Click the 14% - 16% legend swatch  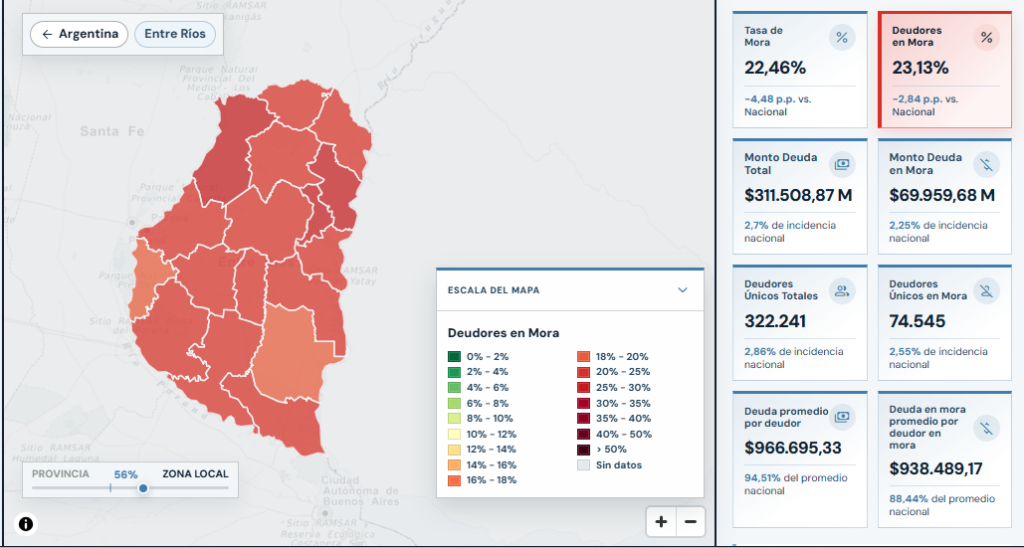[454, 465]
